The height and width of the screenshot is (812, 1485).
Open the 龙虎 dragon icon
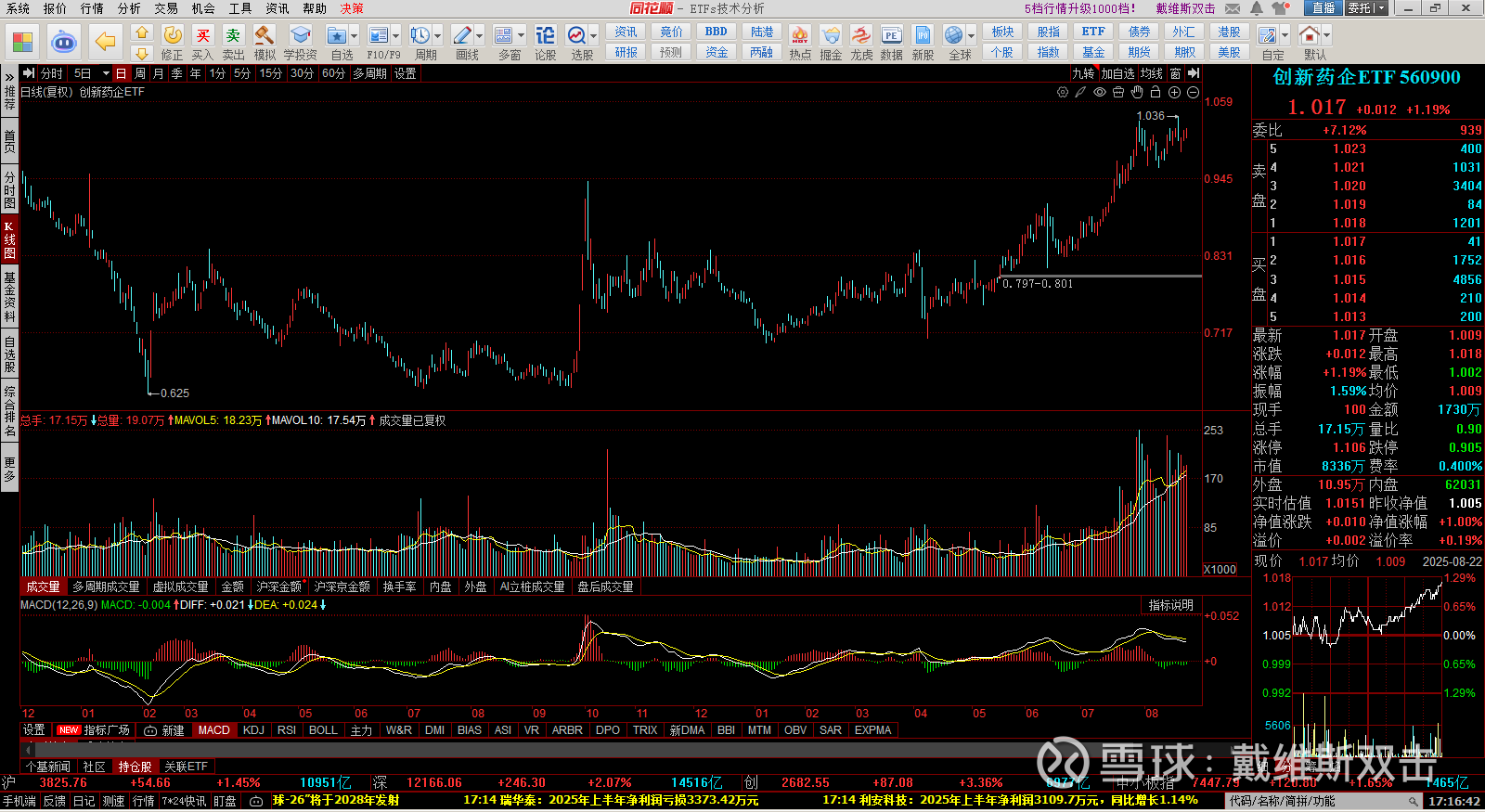[861, 35]
